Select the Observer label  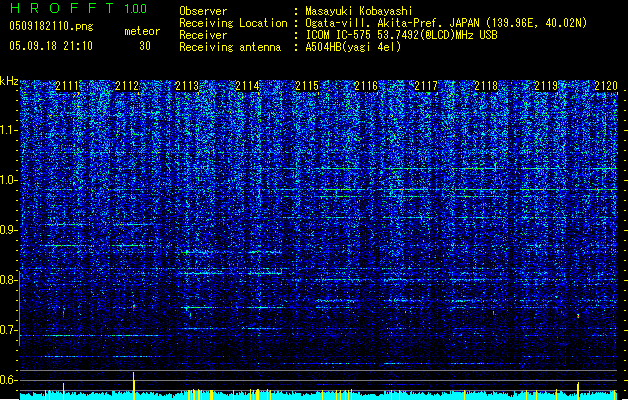point(203,11)
